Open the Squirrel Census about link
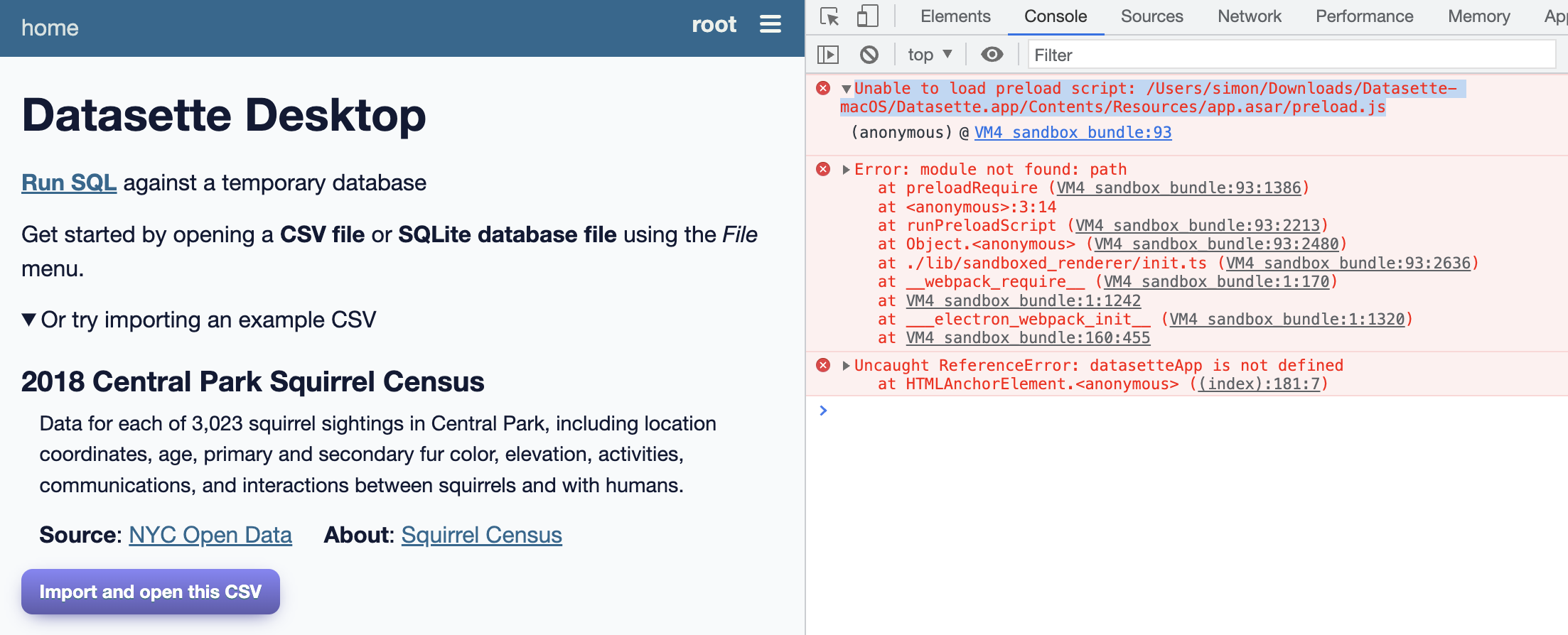 (x=482, y=535)
